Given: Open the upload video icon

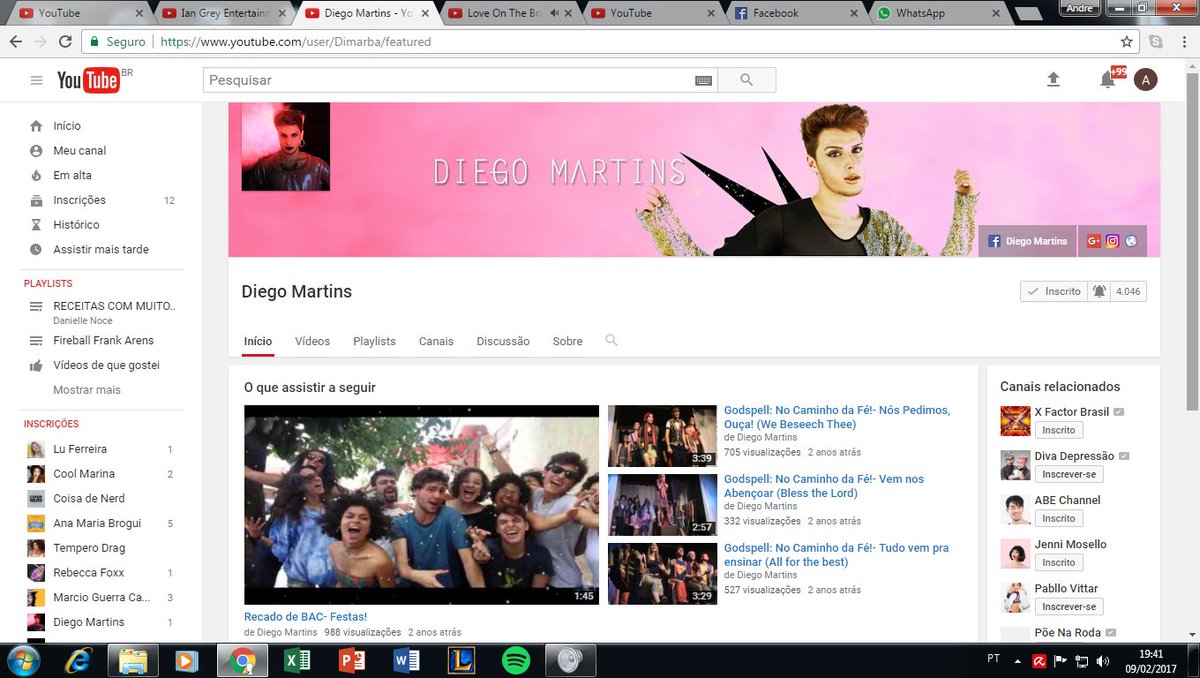Looking at the screenshot, I should click(1053, 80).
